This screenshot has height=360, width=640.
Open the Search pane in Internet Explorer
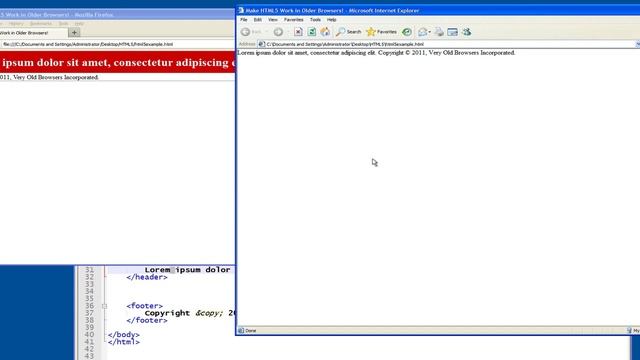[349, 32]
